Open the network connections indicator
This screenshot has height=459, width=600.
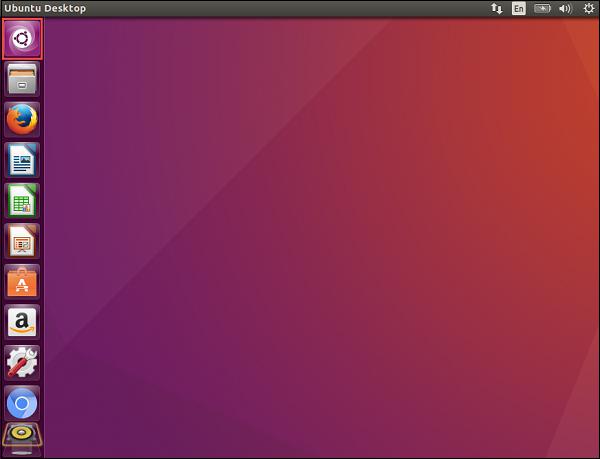(x=497, y=8)
